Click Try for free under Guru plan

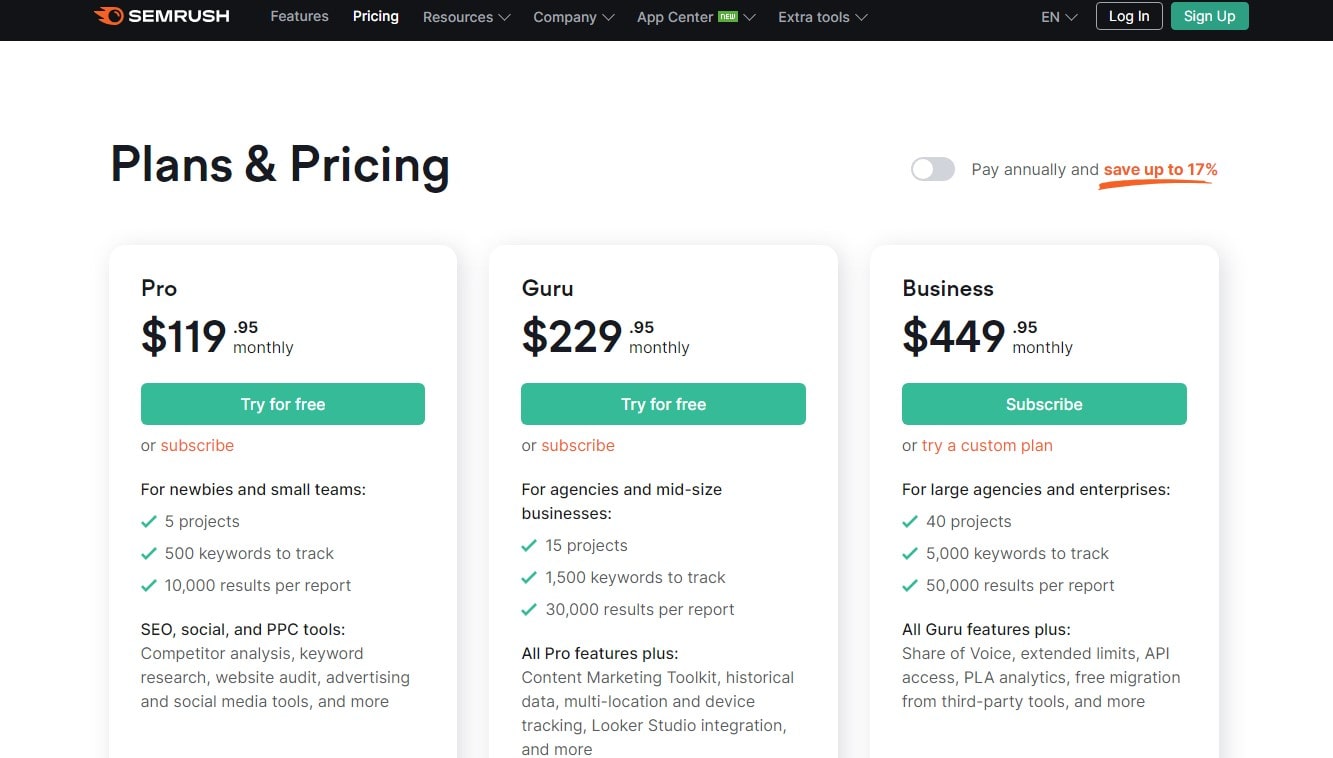[x=663, y=404]
